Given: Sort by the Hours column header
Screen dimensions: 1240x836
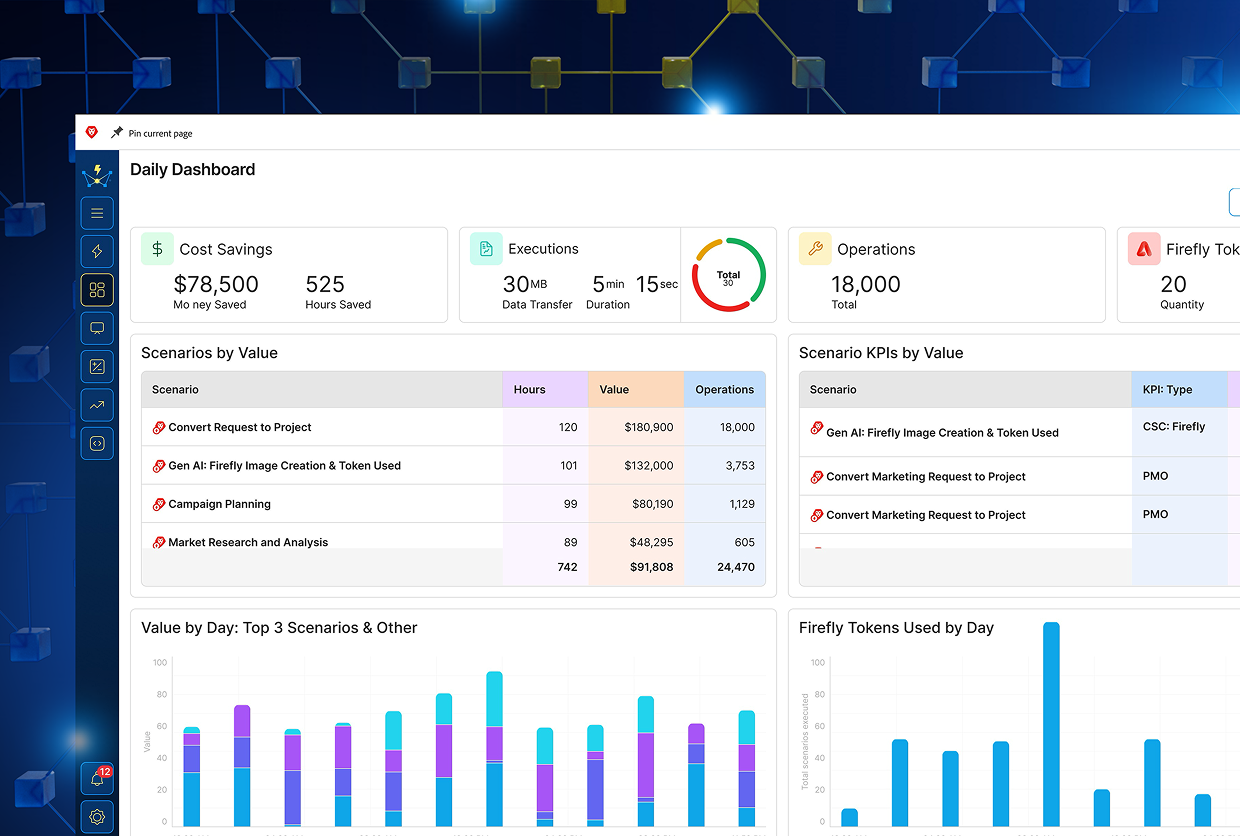Looking at the screenshot, I should (x=529, y=390).
